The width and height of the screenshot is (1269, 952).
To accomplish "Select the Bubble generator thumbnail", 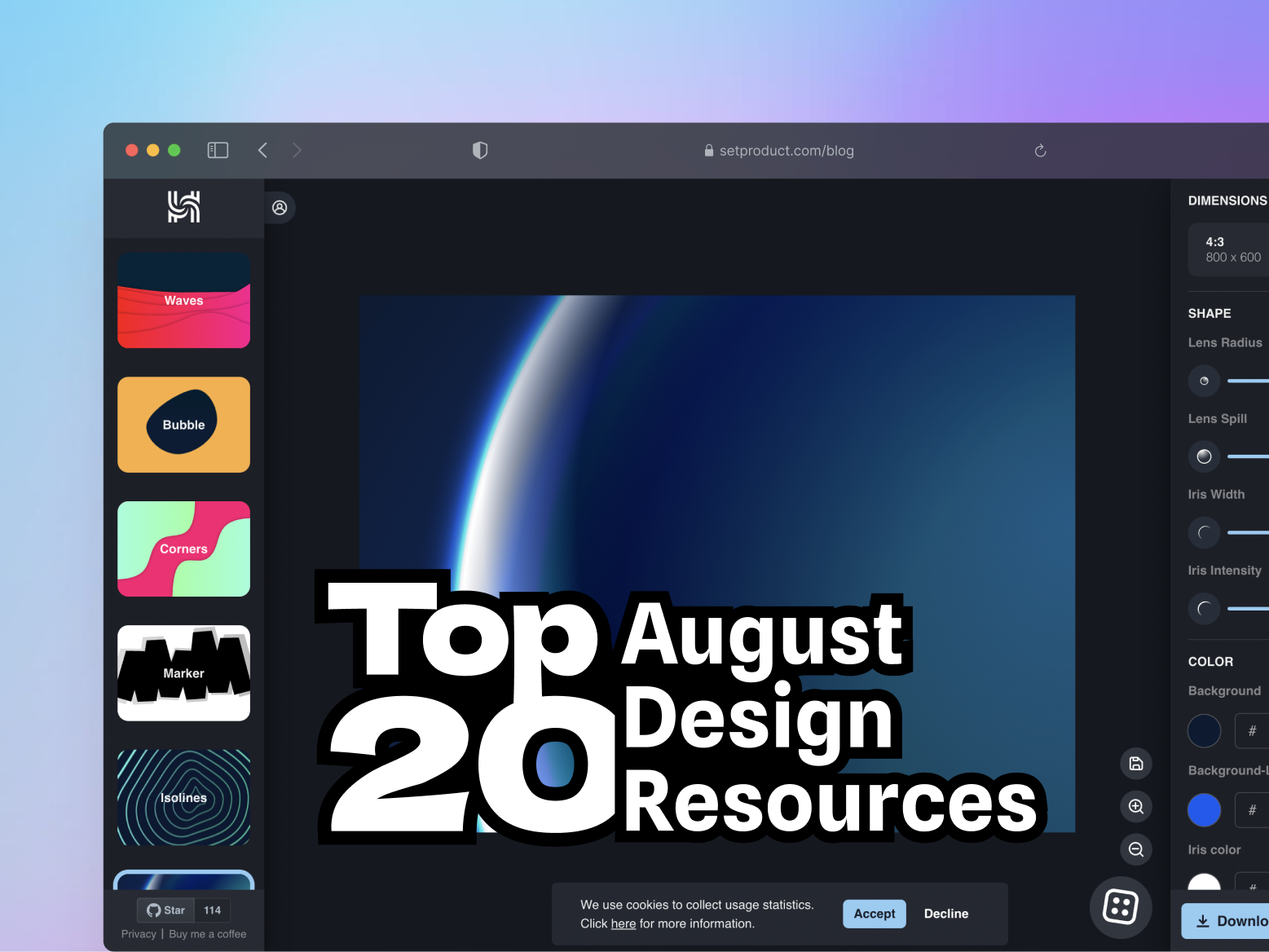I will (184, 425).
